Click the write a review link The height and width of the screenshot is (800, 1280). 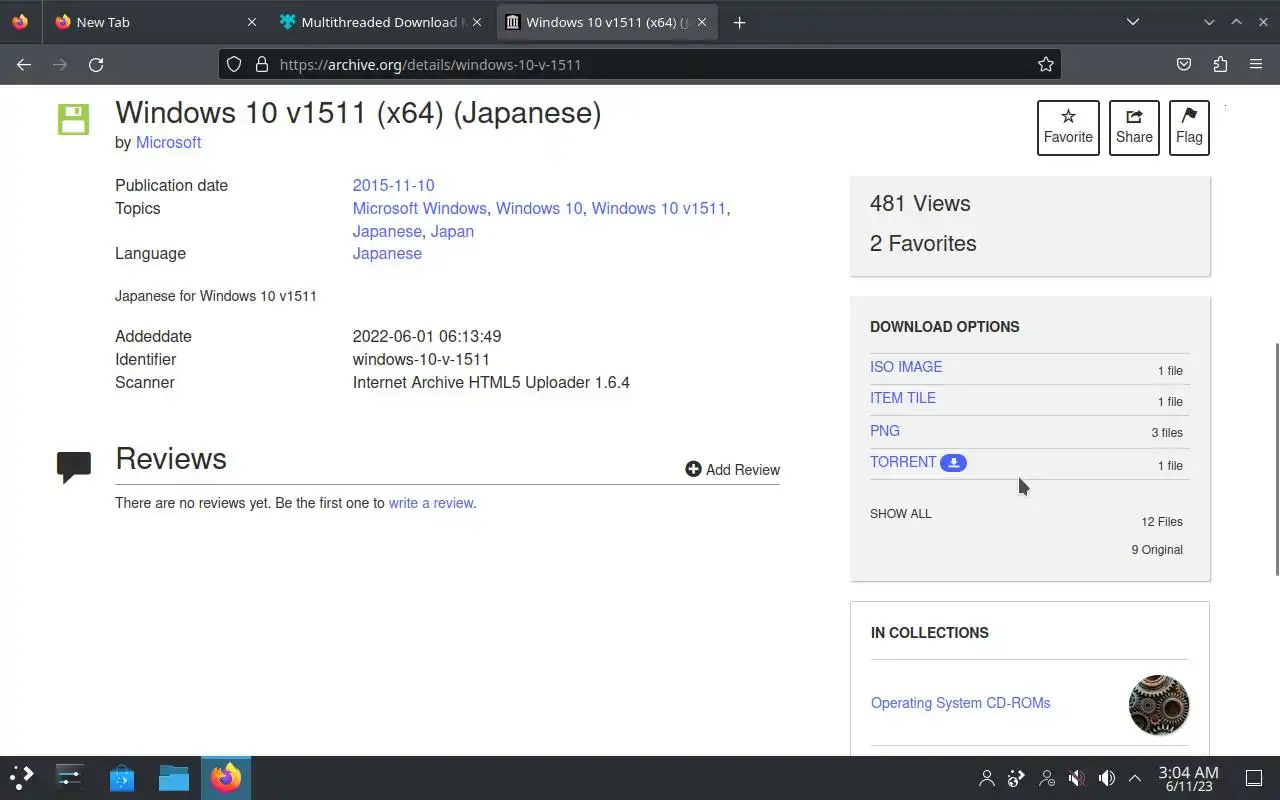(431, 503)
